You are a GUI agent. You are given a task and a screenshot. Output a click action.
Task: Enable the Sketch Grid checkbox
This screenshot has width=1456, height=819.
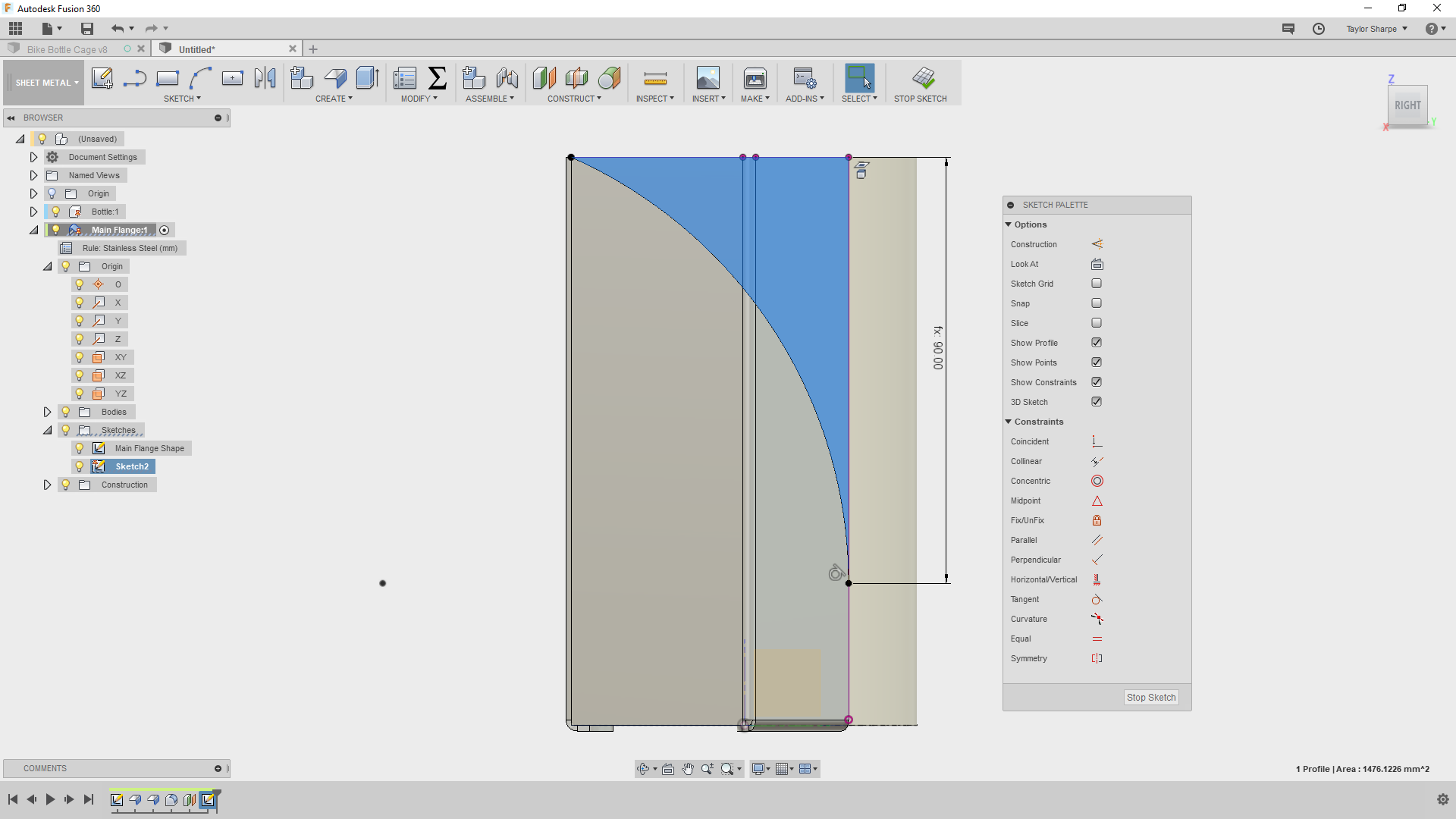pos(1097,284)
